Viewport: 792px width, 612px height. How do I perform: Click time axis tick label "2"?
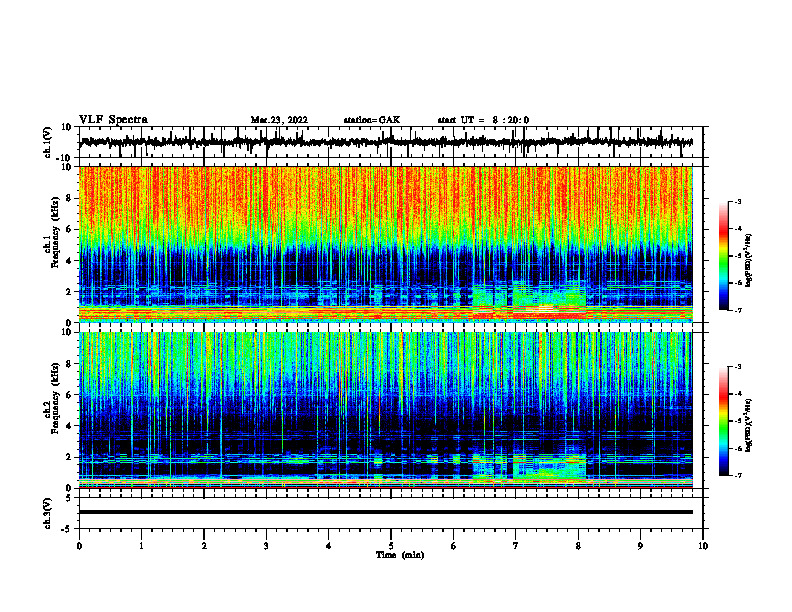pos(204,546)
